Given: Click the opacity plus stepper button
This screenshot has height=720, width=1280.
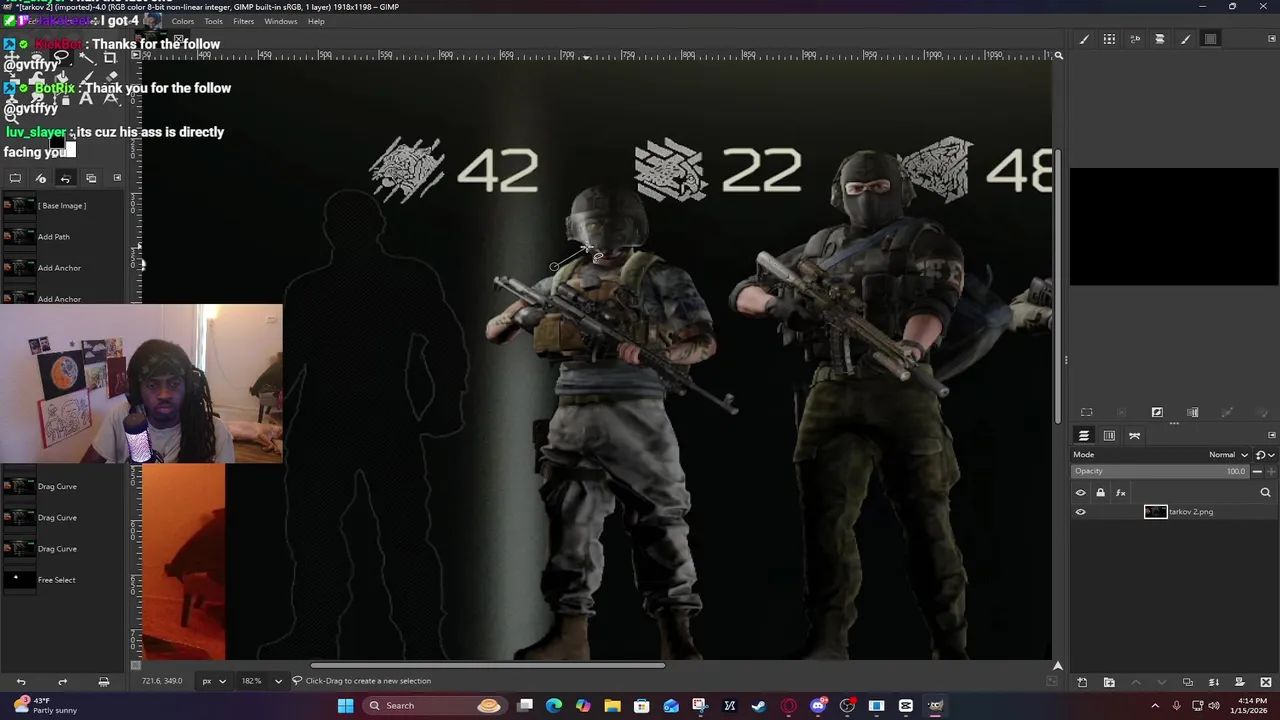Looking at the screenshot, I should (x=1270, y=471).
